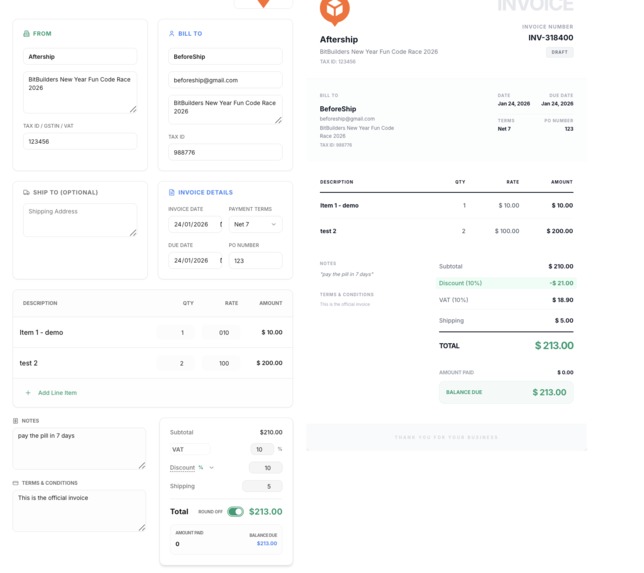Click beforeship@gmail.com in the preview

[347, 119]
